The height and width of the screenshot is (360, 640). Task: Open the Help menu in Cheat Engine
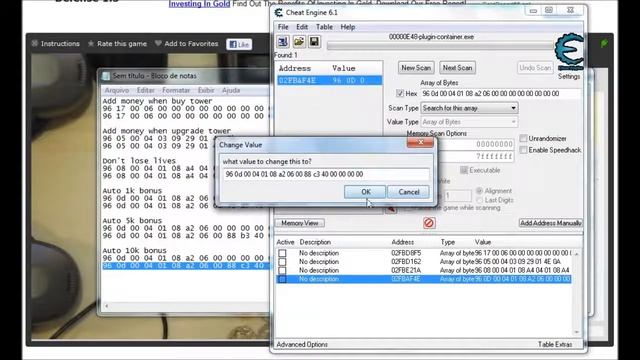tap(348, 27)
